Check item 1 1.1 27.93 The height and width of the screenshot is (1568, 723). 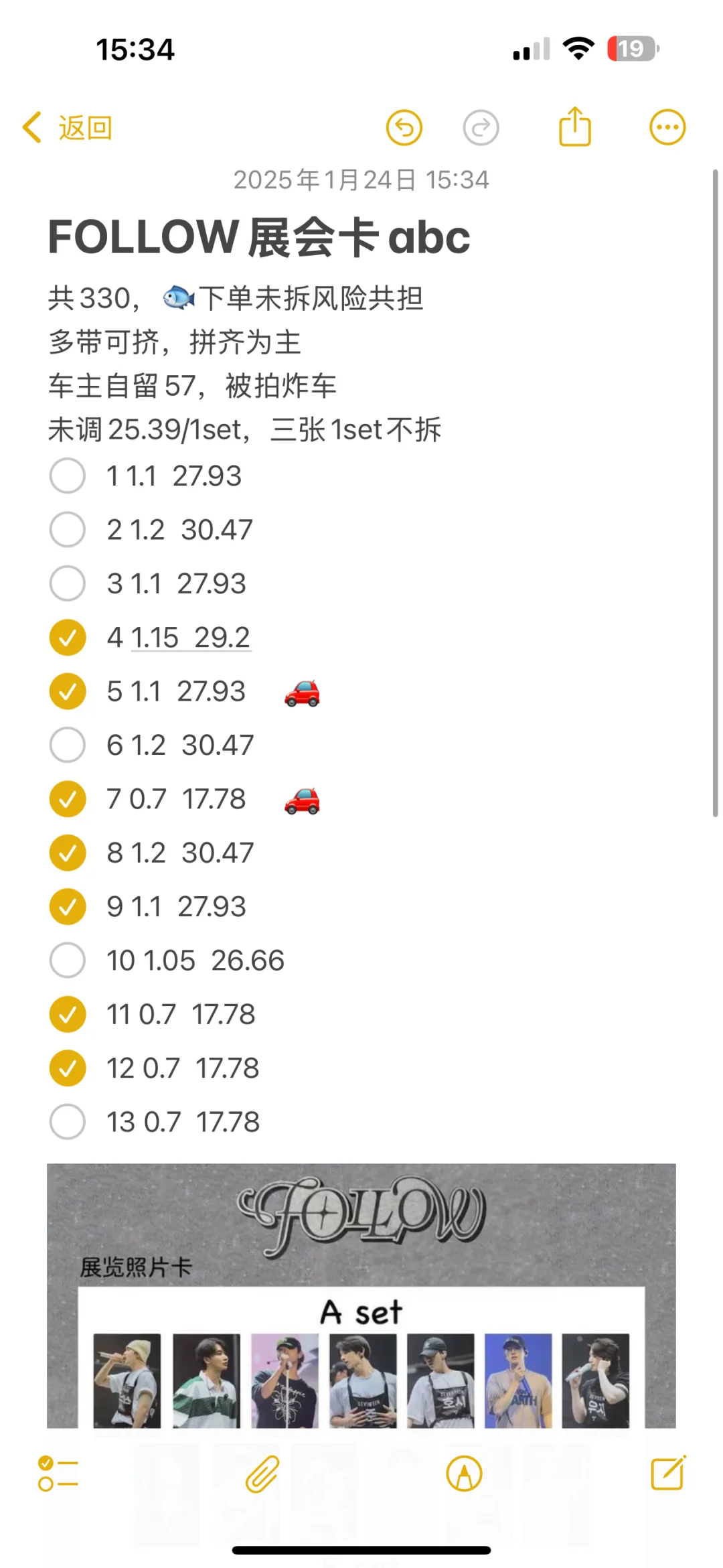[68, 476]
